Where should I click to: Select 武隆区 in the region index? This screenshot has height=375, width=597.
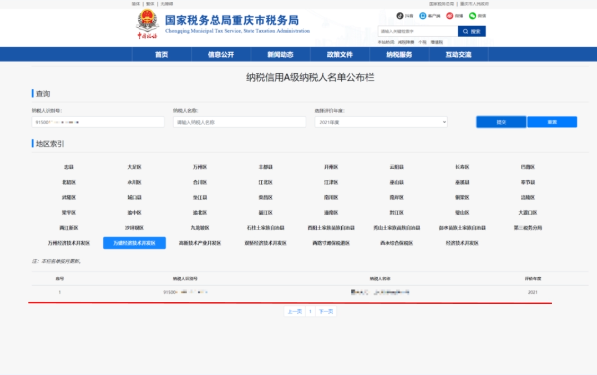[69, 198]
